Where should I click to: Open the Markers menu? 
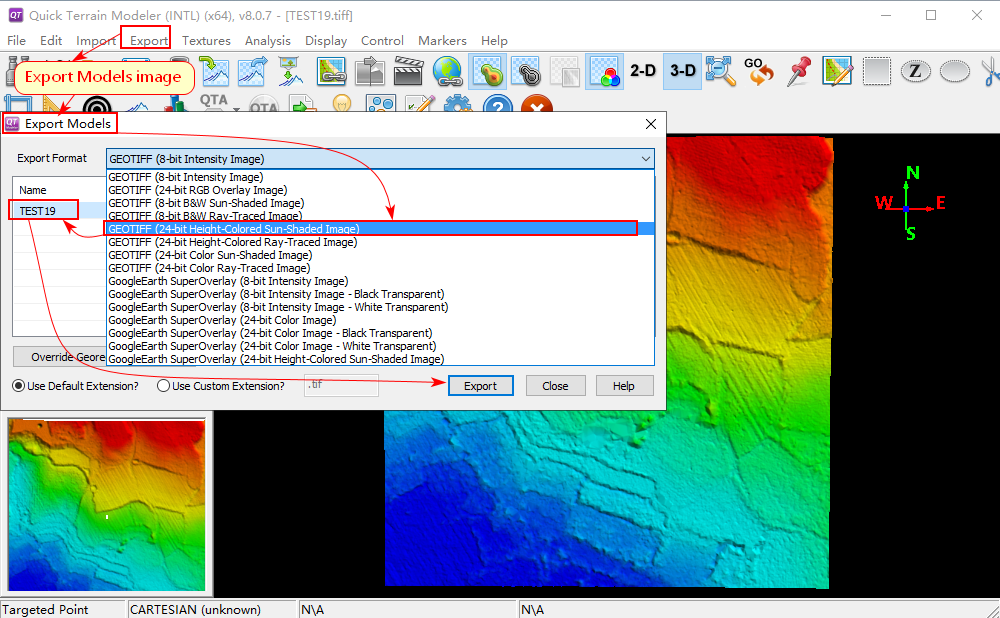(442, 40)
